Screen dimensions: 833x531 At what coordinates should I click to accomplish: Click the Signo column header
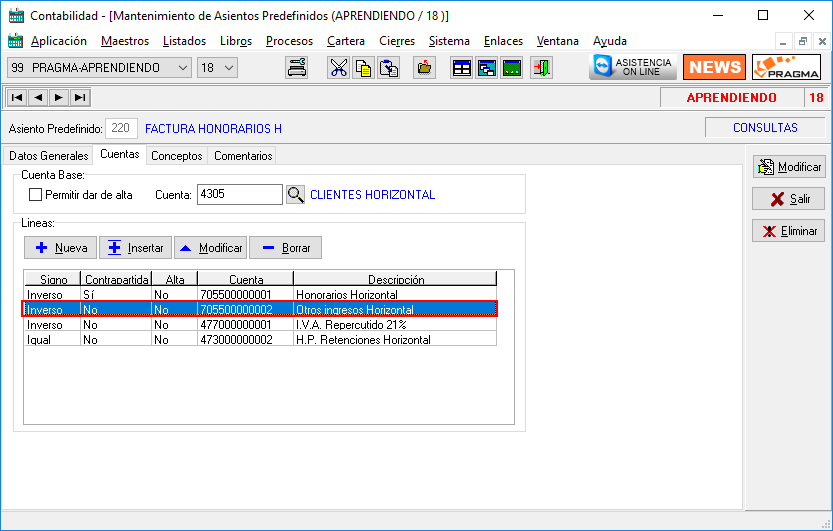coord(53,279)
